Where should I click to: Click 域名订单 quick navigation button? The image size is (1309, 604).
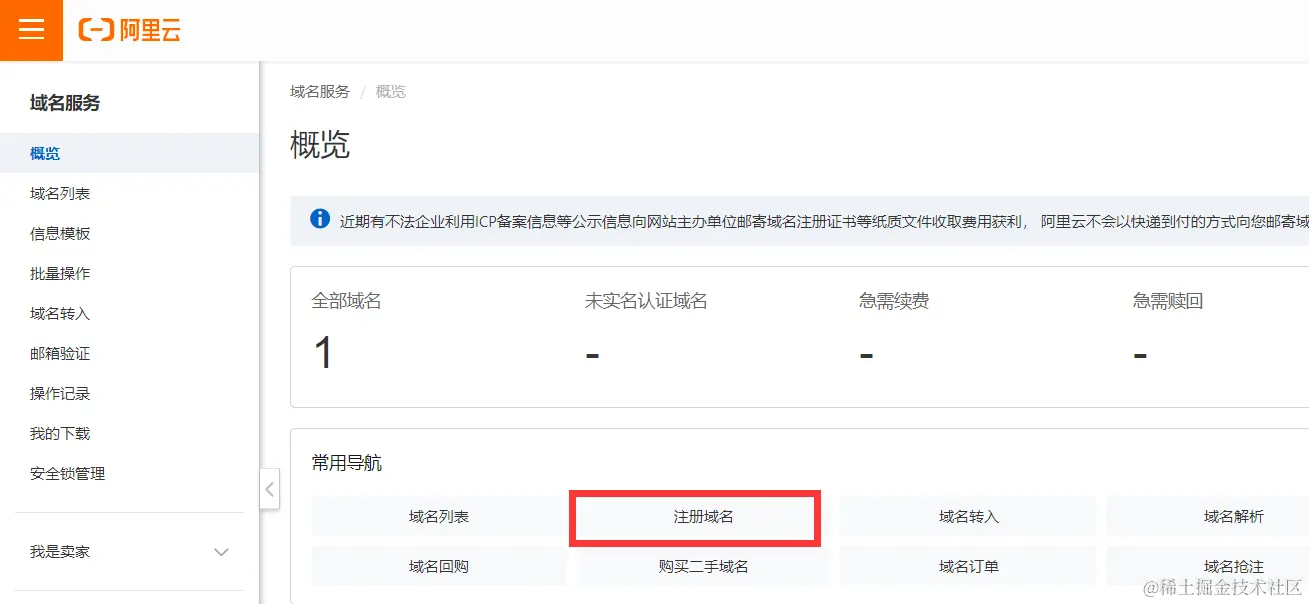(968, 566)
